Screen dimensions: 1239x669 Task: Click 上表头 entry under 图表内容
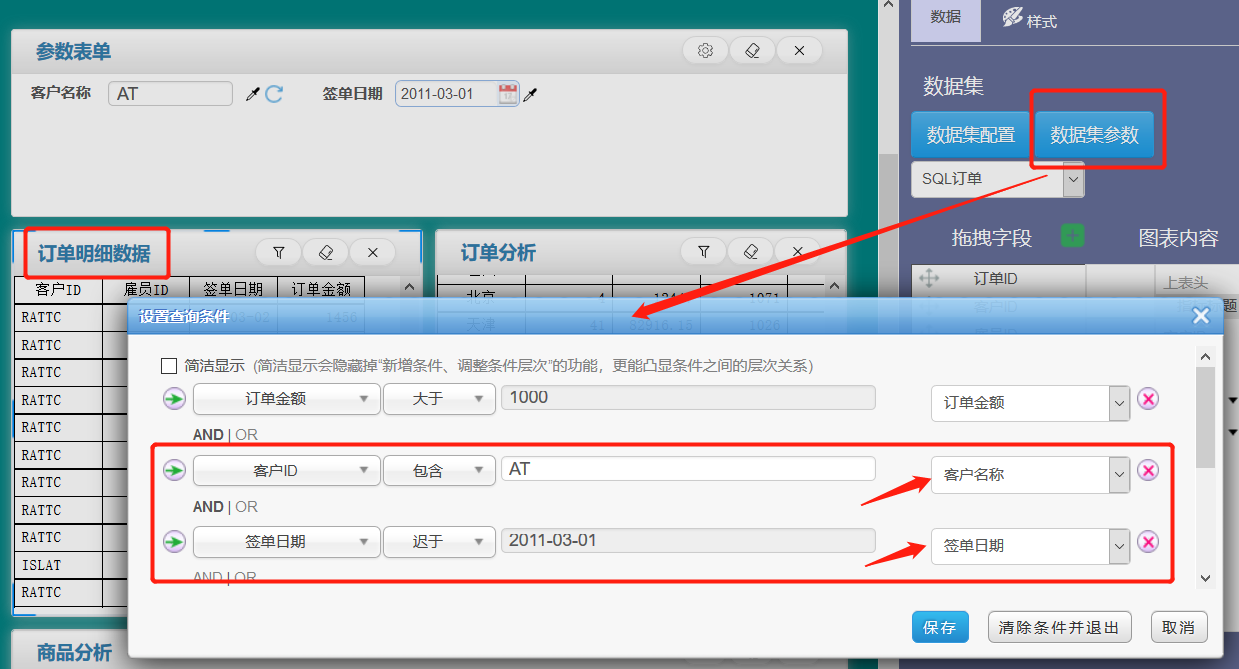click(x=1185, y=283)
